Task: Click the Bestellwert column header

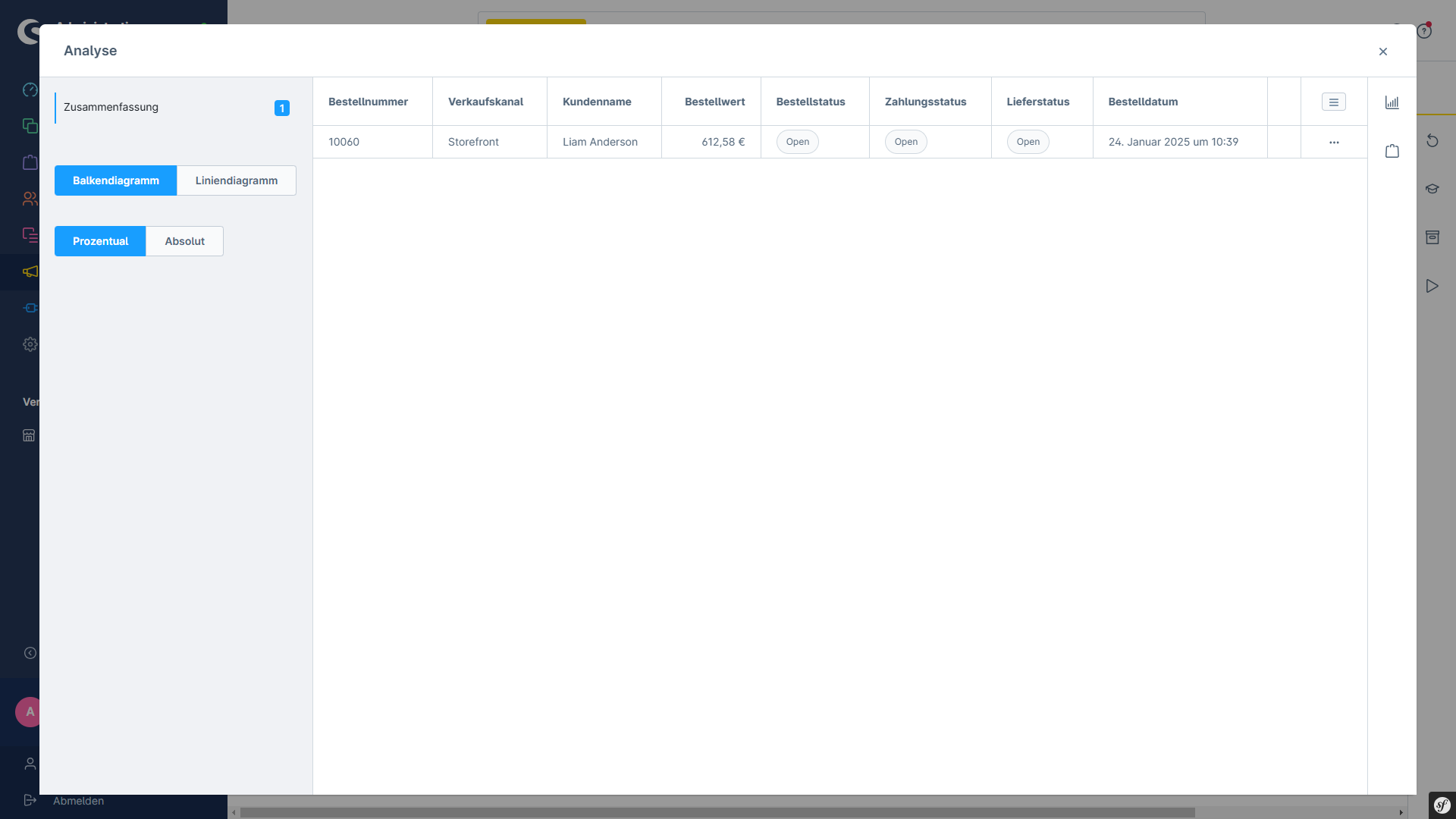Action: (x=714, y=102)
